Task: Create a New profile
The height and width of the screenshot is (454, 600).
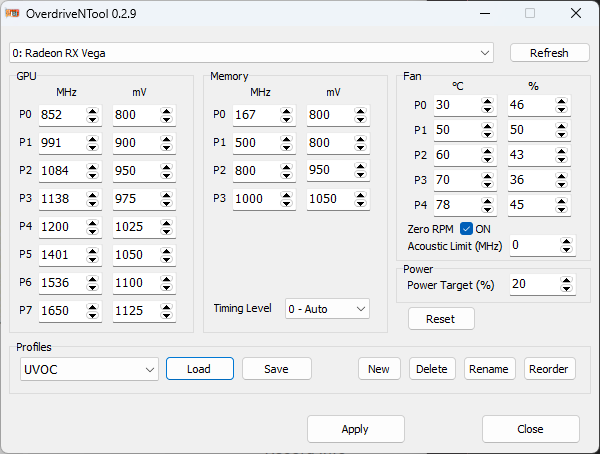Action: point(379,369)
